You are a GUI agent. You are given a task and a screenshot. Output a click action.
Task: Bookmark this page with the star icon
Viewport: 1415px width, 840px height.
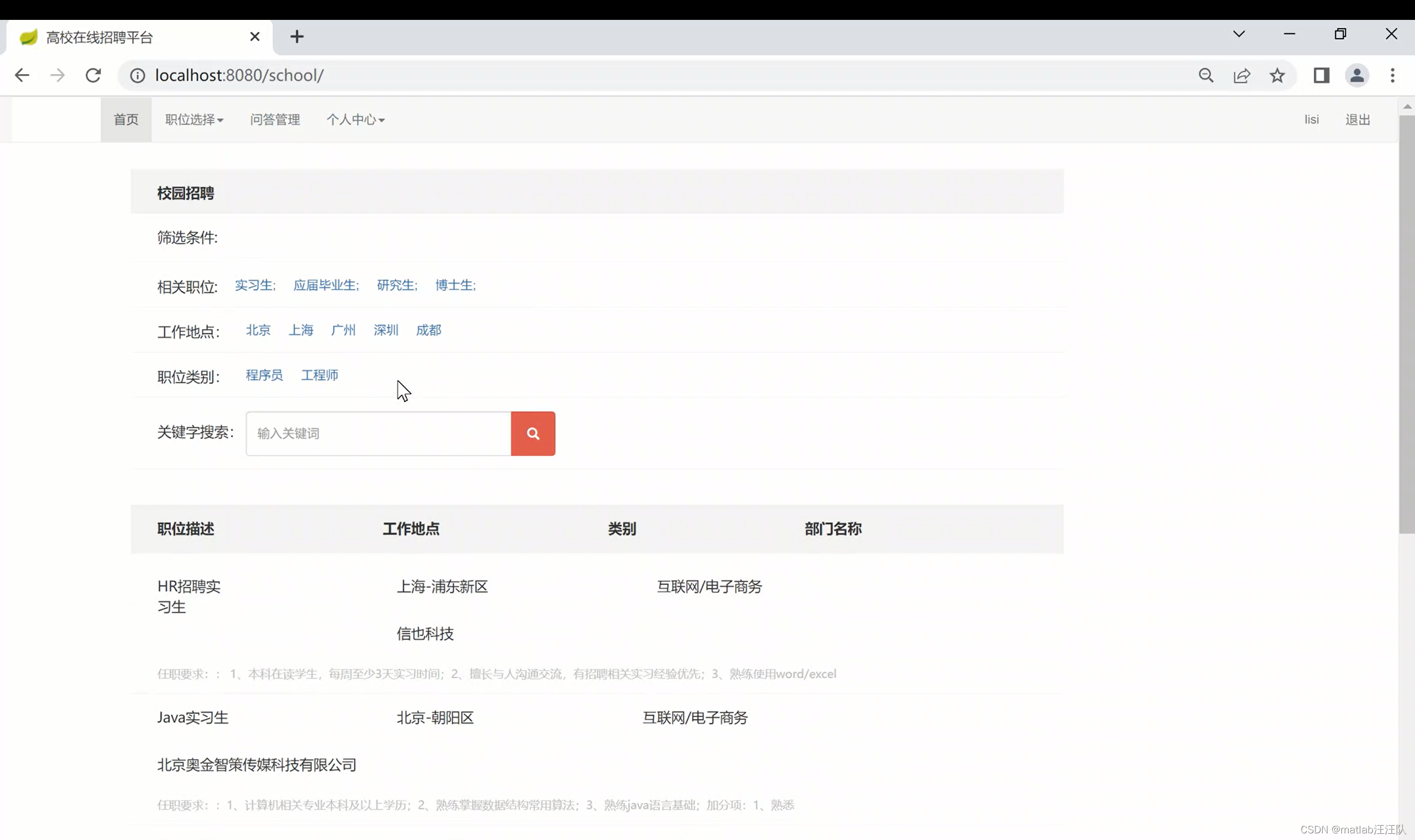pos(1277,75)
